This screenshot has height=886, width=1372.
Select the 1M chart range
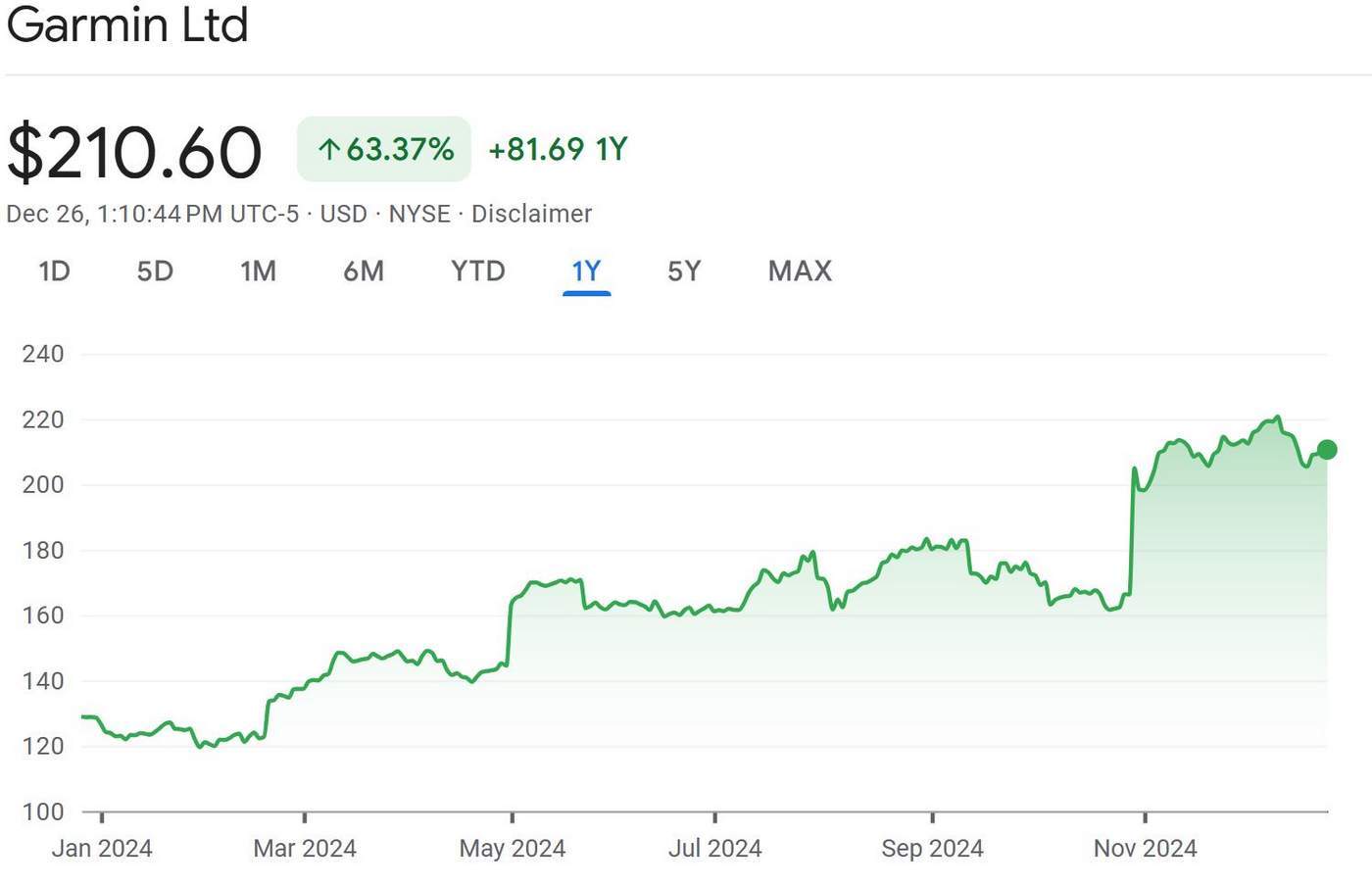click(258, 271)
